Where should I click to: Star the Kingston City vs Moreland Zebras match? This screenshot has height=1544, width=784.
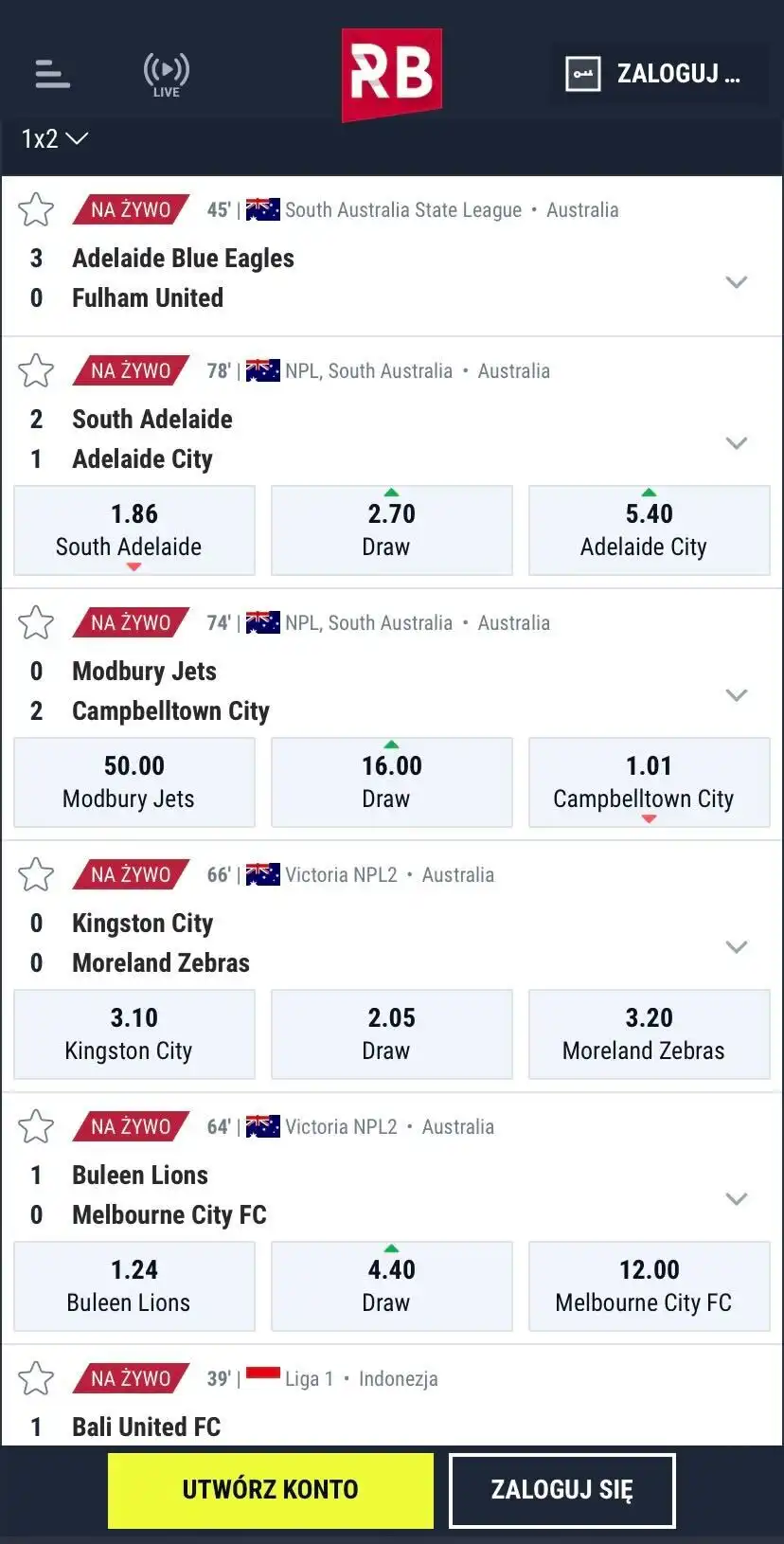(36, 874)
